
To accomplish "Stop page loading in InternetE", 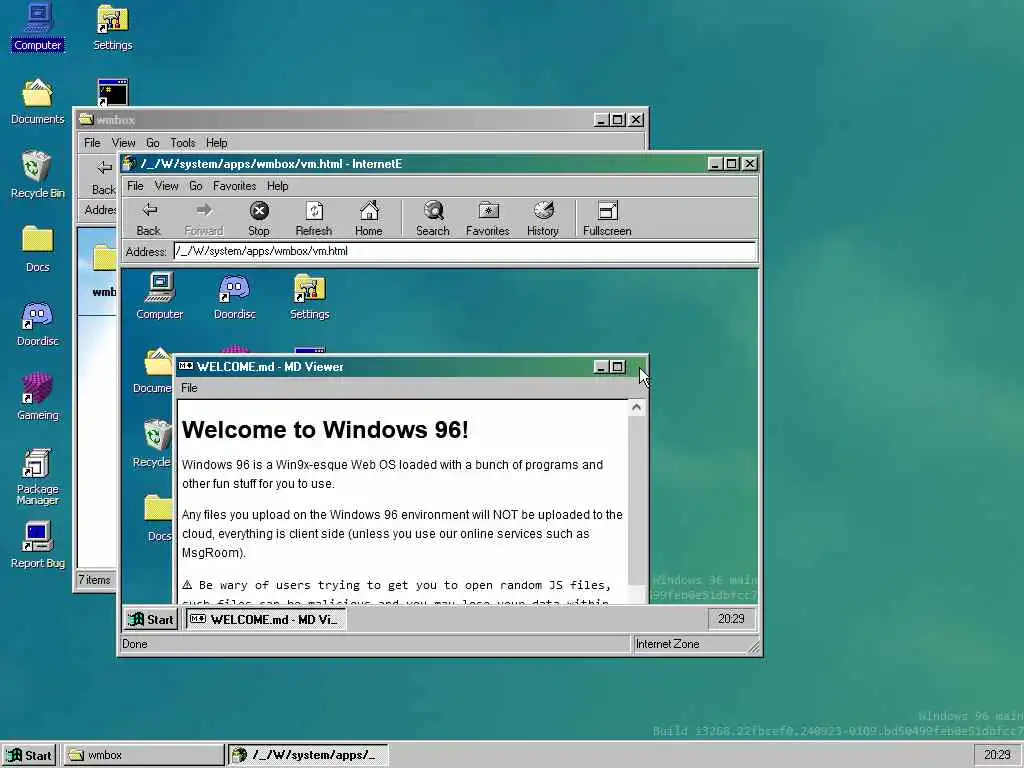I will pos(259,219).
